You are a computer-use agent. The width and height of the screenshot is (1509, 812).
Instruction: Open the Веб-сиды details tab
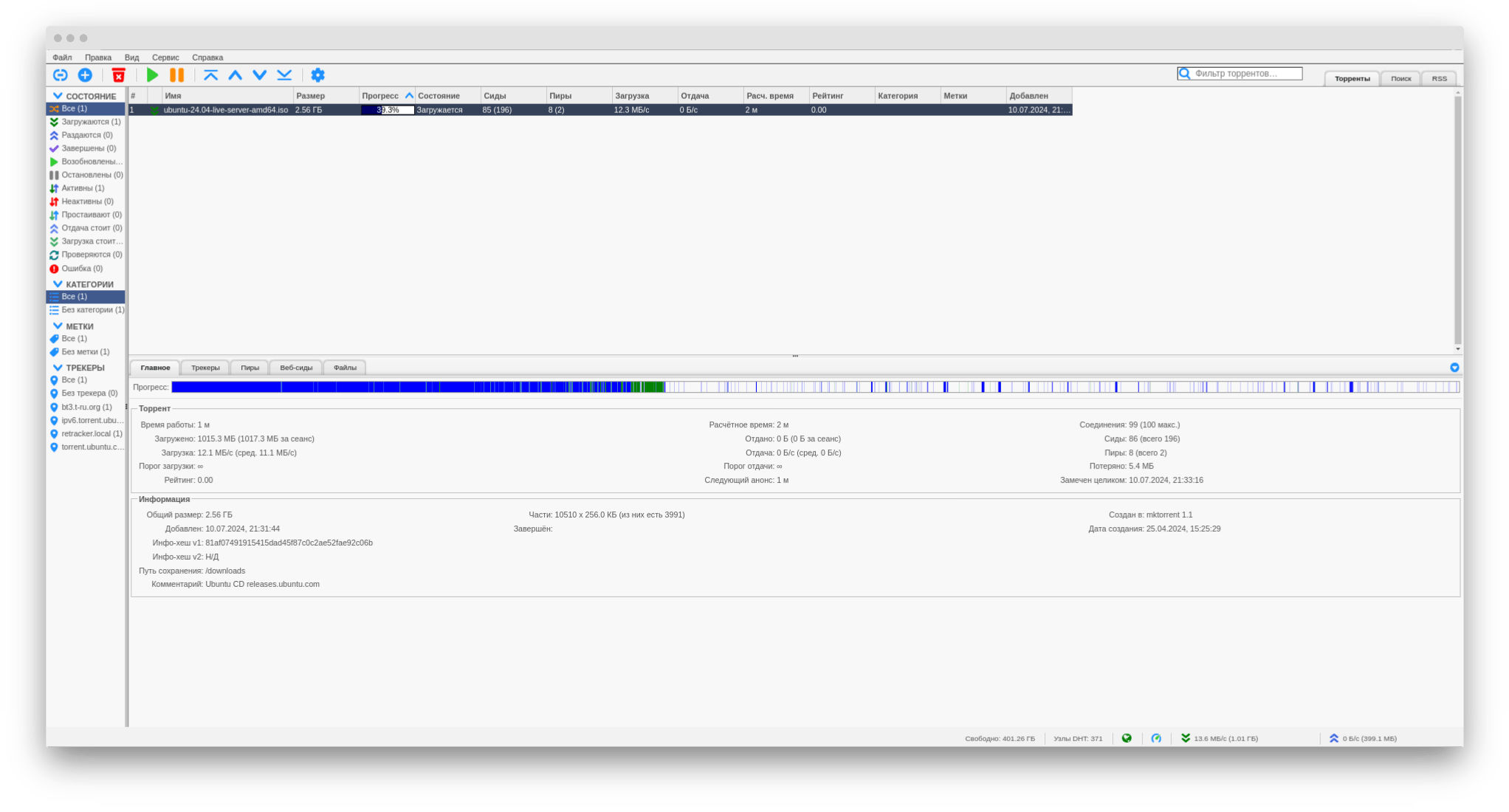[296, 368]
